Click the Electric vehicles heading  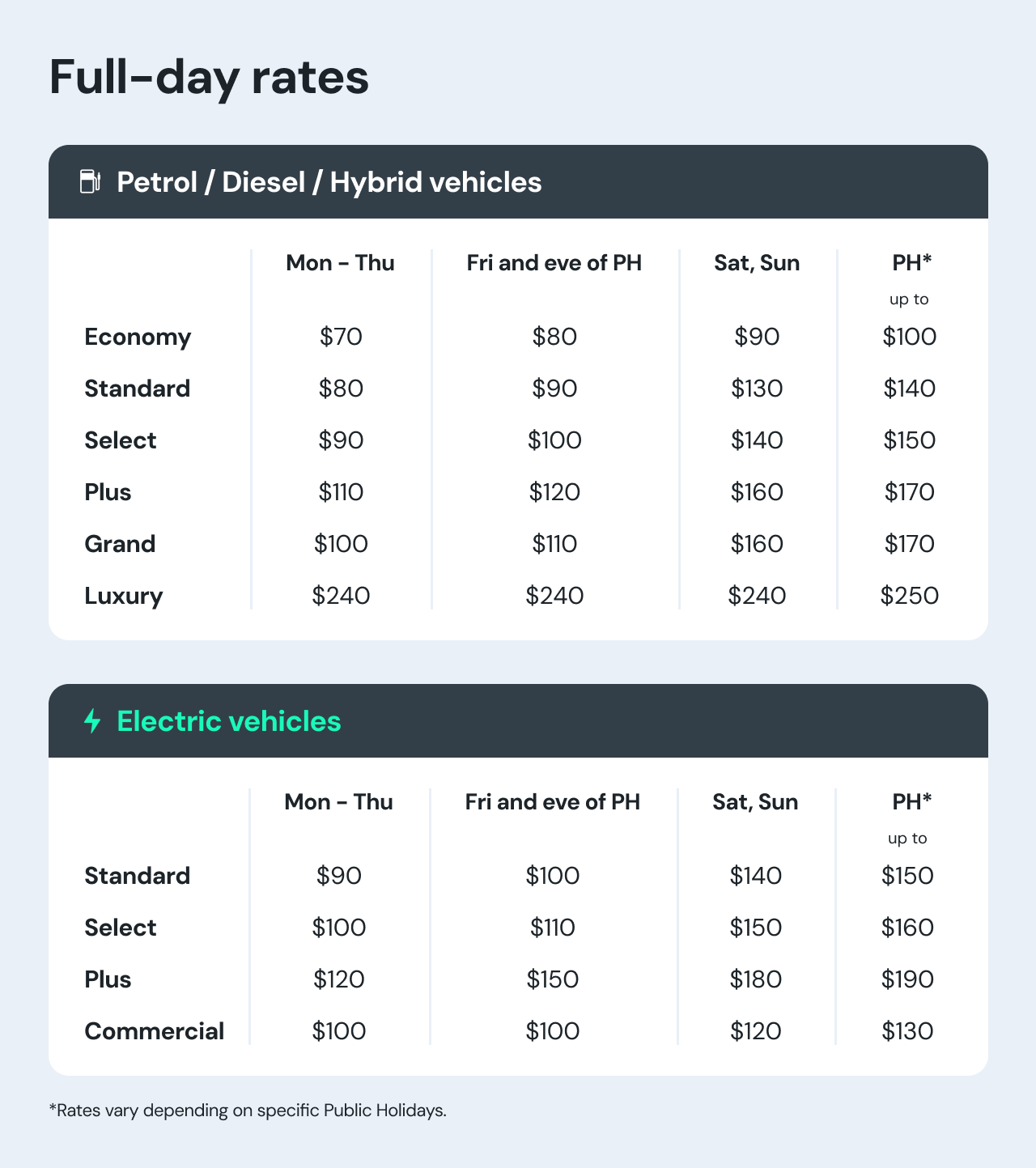pyautogui.click(x=229, y=721)
